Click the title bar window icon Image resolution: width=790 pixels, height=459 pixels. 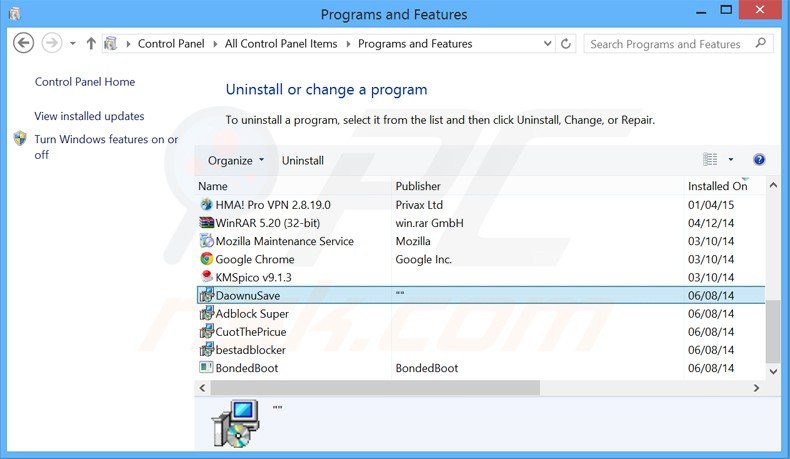point(15,14)
